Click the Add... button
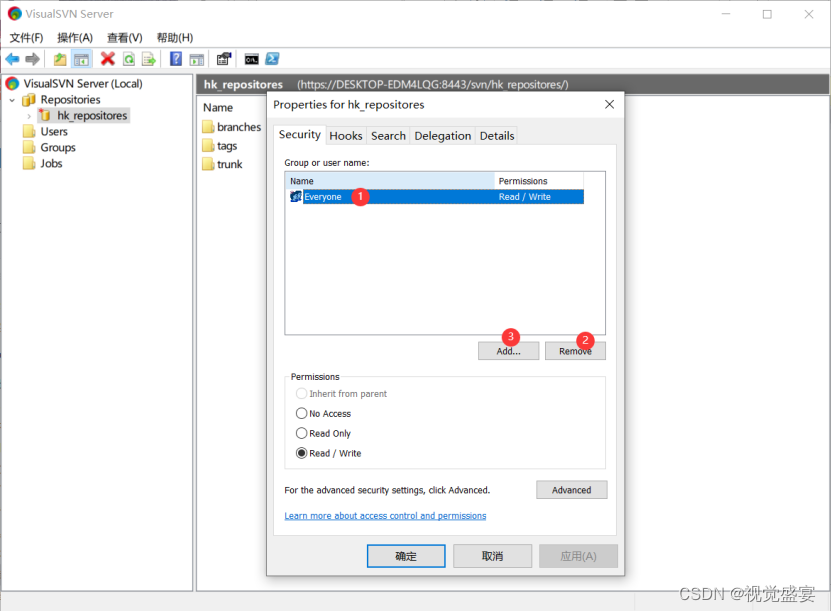This screenshot has width=831, height=612. 508,351
